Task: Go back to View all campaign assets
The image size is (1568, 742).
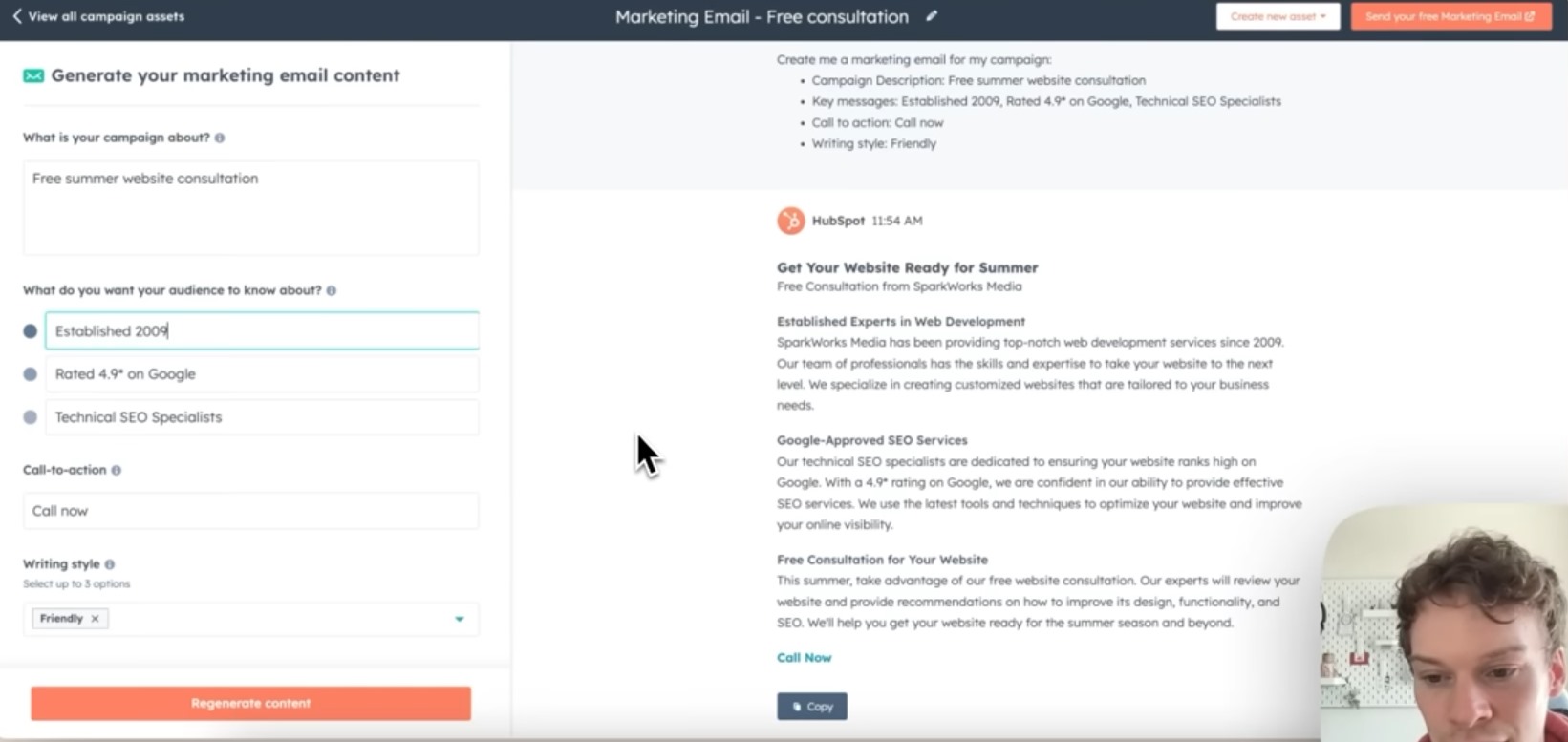Action: (x=97, y=16)
